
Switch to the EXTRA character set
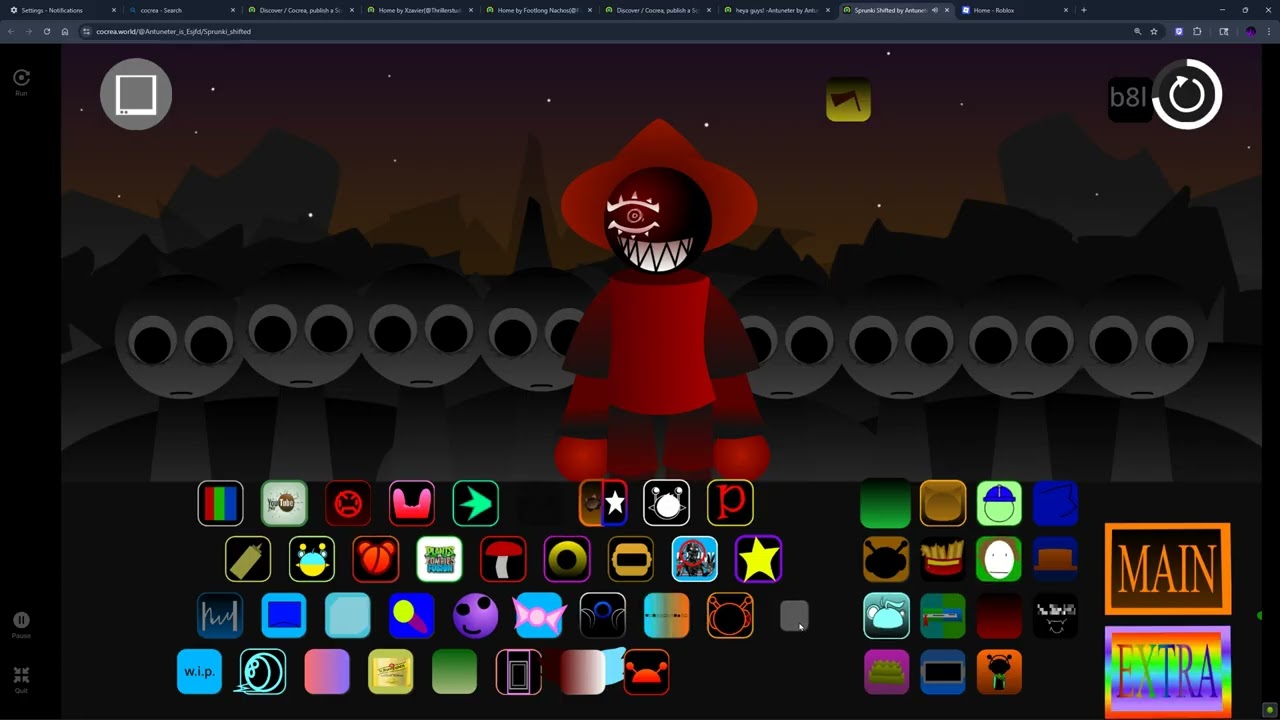pos(1168,671)
